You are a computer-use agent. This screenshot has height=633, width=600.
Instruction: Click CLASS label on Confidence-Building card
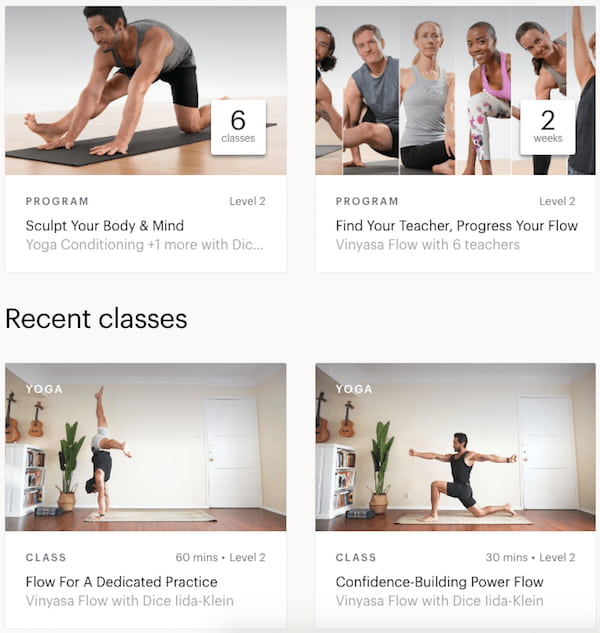(356, 558)
